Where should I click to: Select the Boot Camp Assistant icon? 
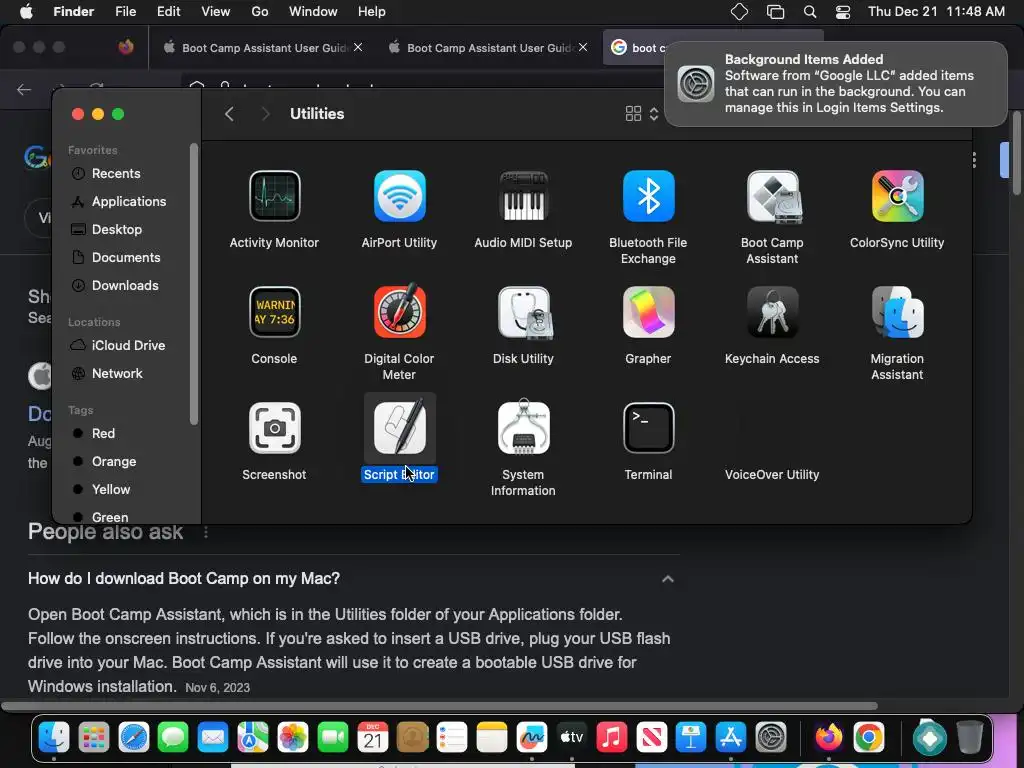773,196
